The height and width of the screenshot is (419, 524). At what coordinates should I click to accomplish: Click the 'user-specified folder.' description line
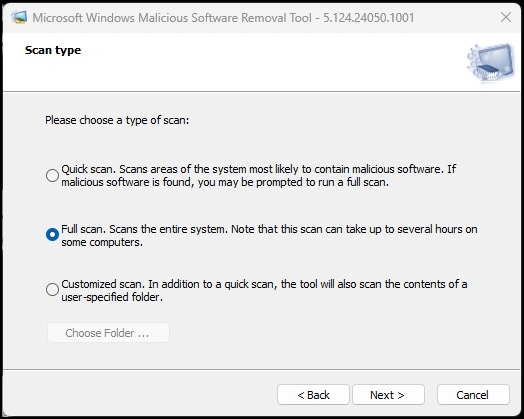click(112, 297)
